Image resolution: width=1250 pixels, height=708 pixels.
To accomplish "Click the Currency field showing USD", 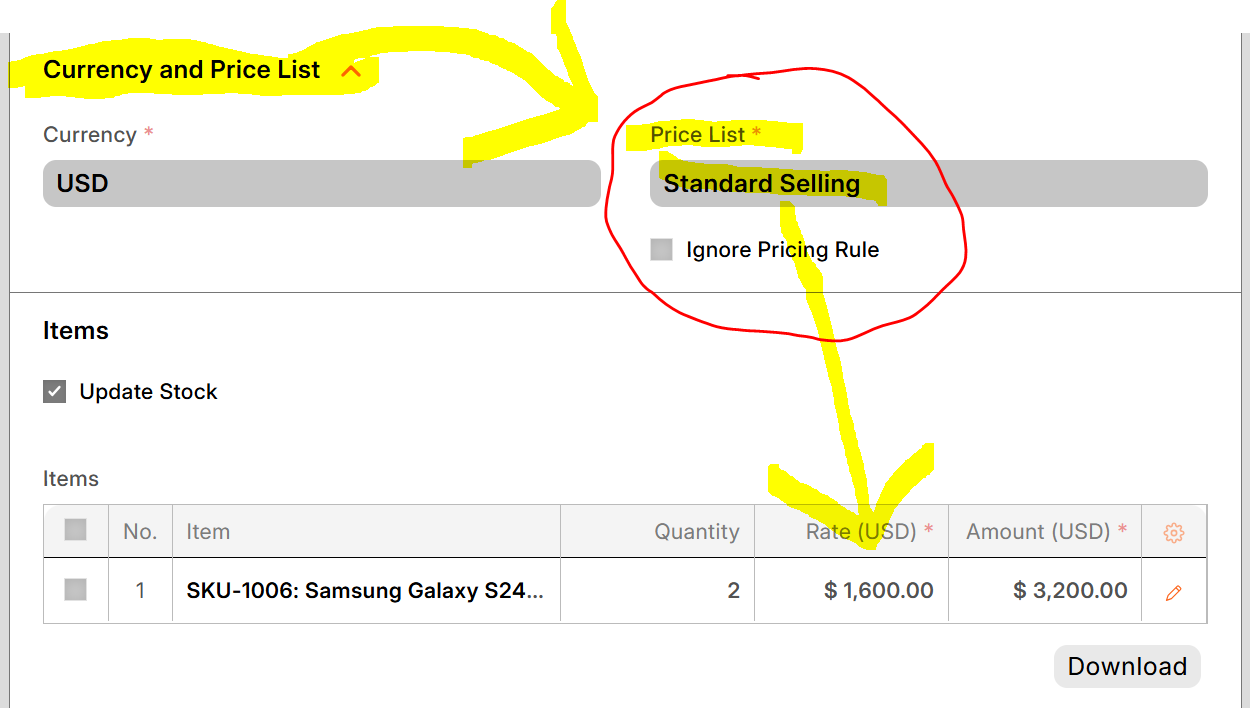I will tap(321, 184).
